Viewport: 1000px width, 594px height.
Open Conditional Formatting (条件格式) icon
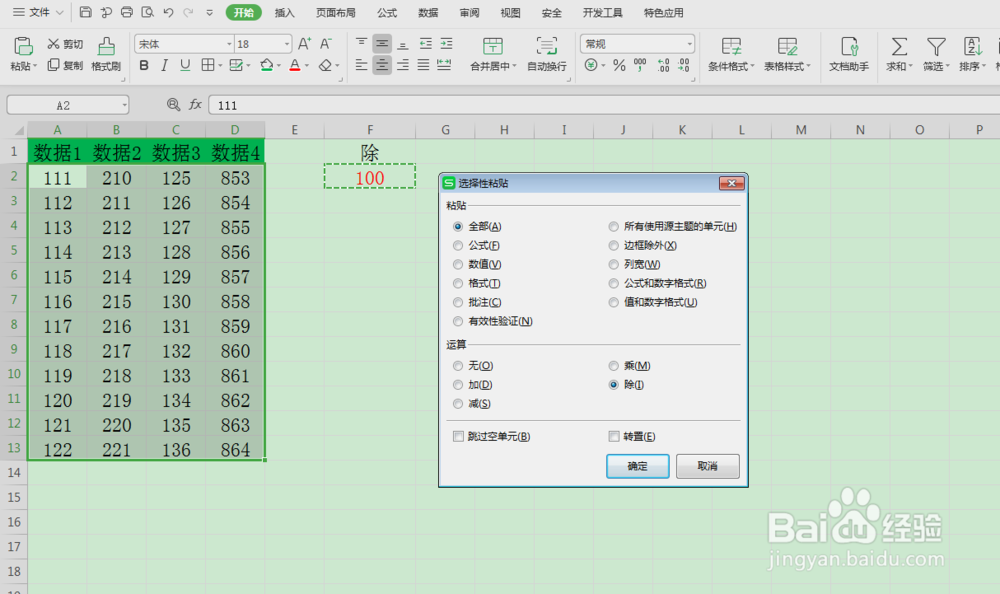click(x=731, y=46)
